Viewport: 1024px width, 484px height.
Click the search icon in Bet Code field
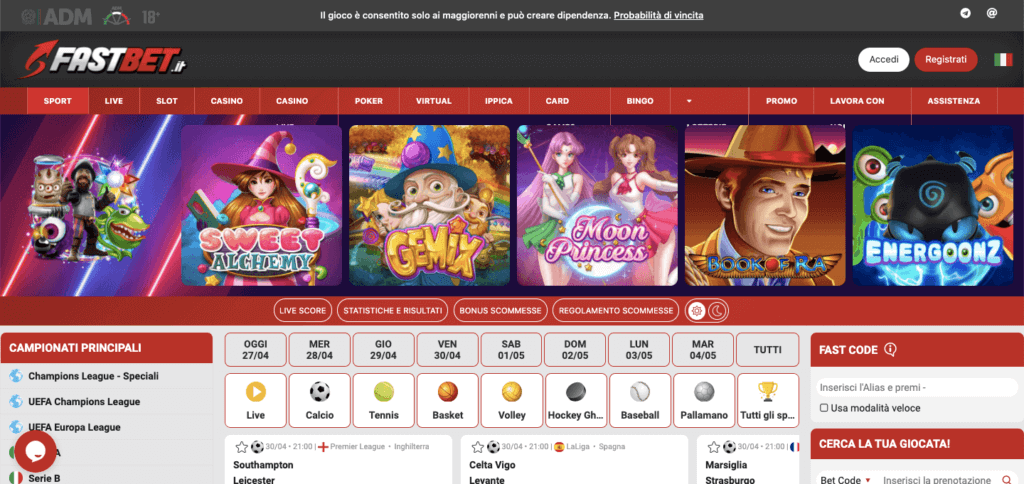[1004, 480]
